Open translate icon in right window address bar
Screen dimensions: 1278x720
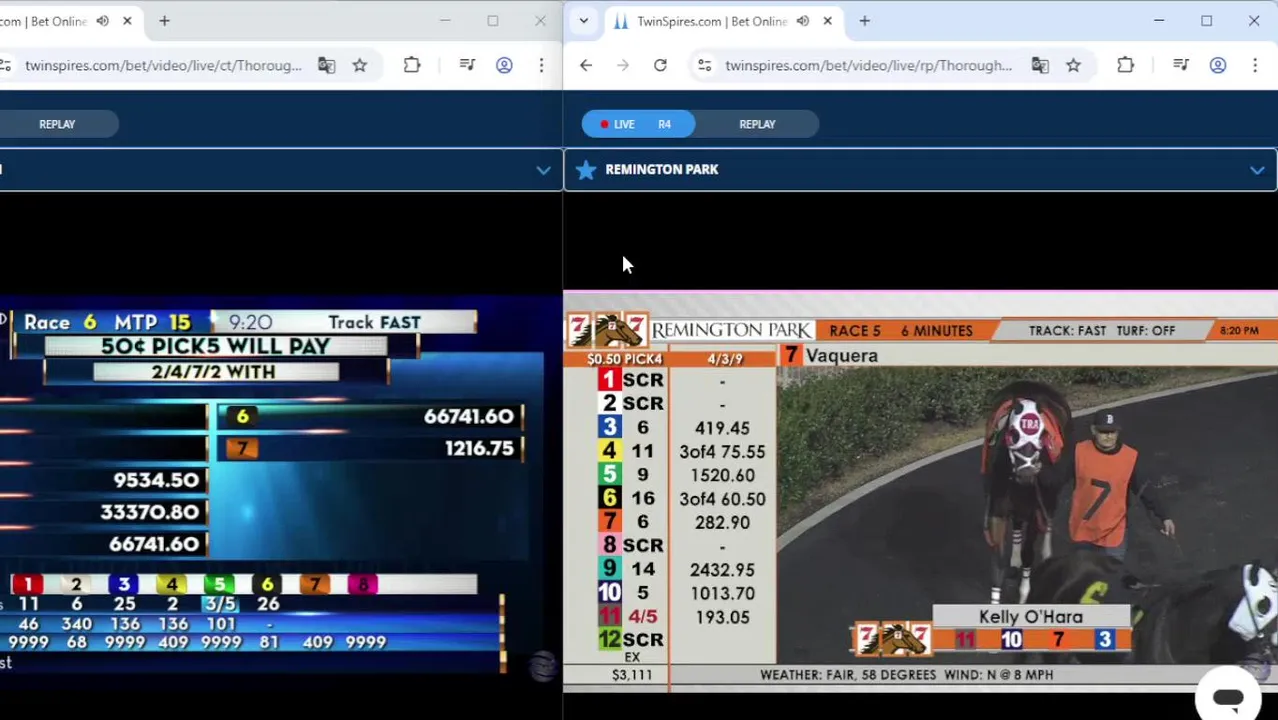coord(1040,65)
